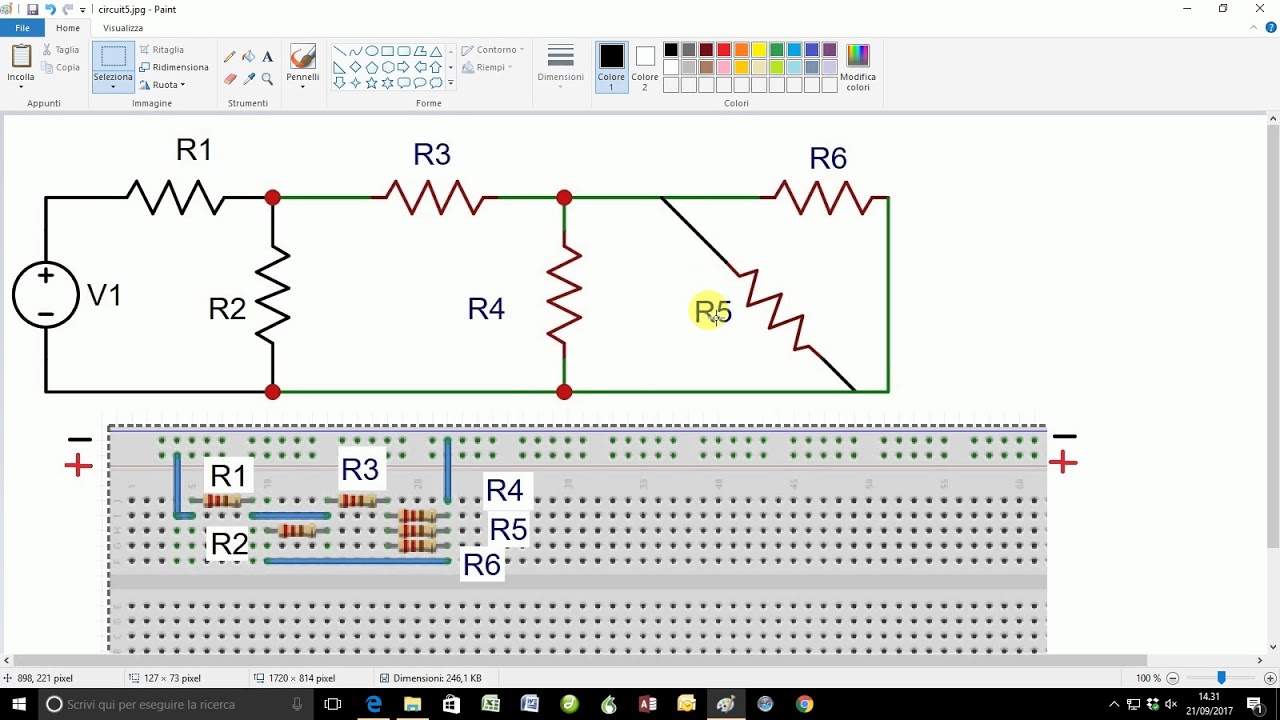The width and height of the screenshot is (1280, 720).
Task: Choose the straight line shape
Action: pos(340,51)
